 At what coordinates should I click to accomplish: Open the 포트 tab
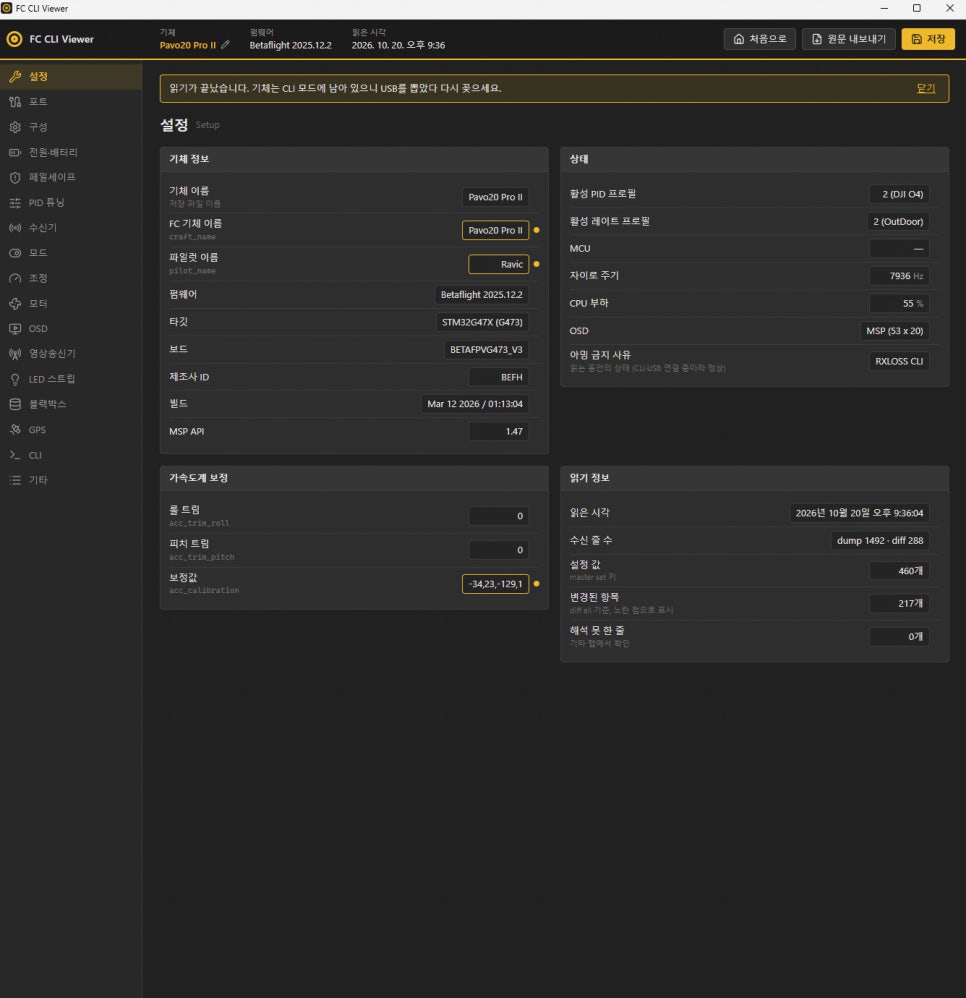(x=71, y=102)
